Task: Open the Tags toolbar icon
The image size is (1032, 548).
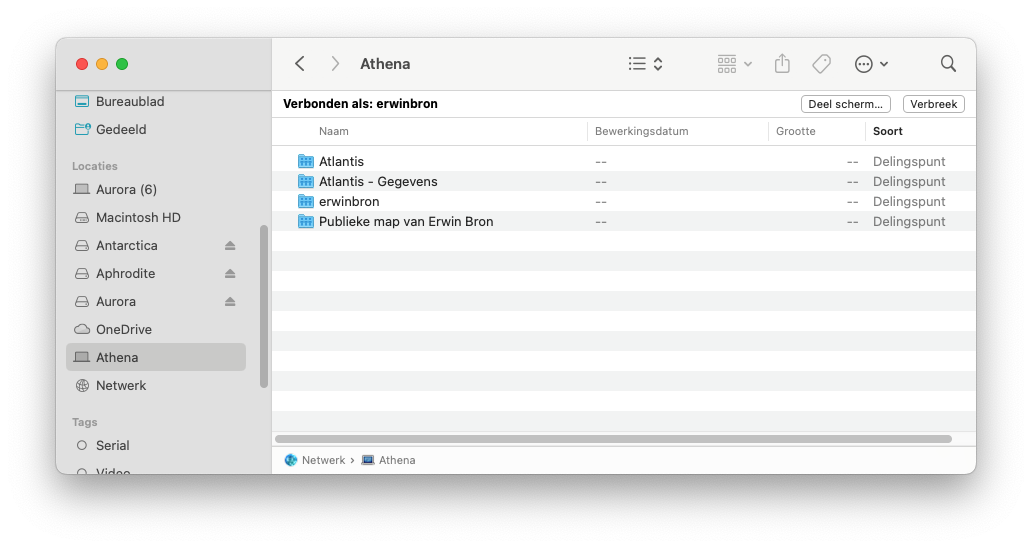Action: coord(821,64)
